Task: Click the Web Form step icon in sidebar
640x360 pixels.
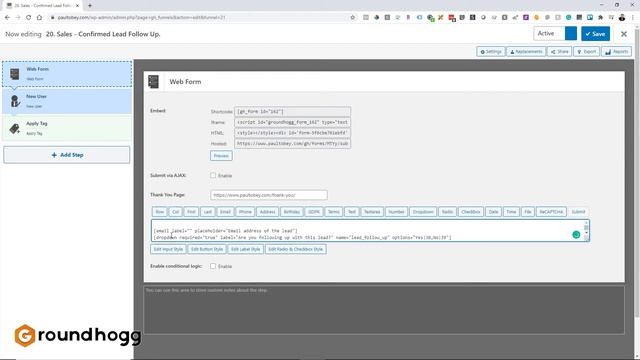Action: coord(15,74)
